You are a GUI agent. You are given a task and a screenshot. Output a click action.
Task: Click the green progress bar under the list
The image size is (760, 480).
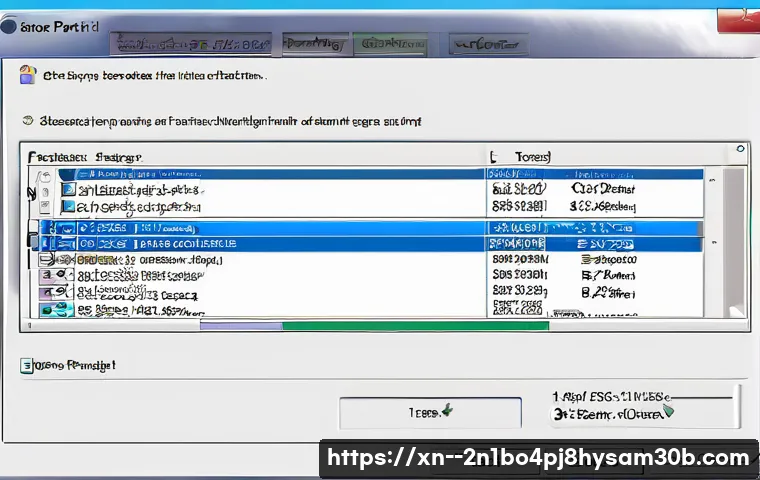tap(415, 325)
